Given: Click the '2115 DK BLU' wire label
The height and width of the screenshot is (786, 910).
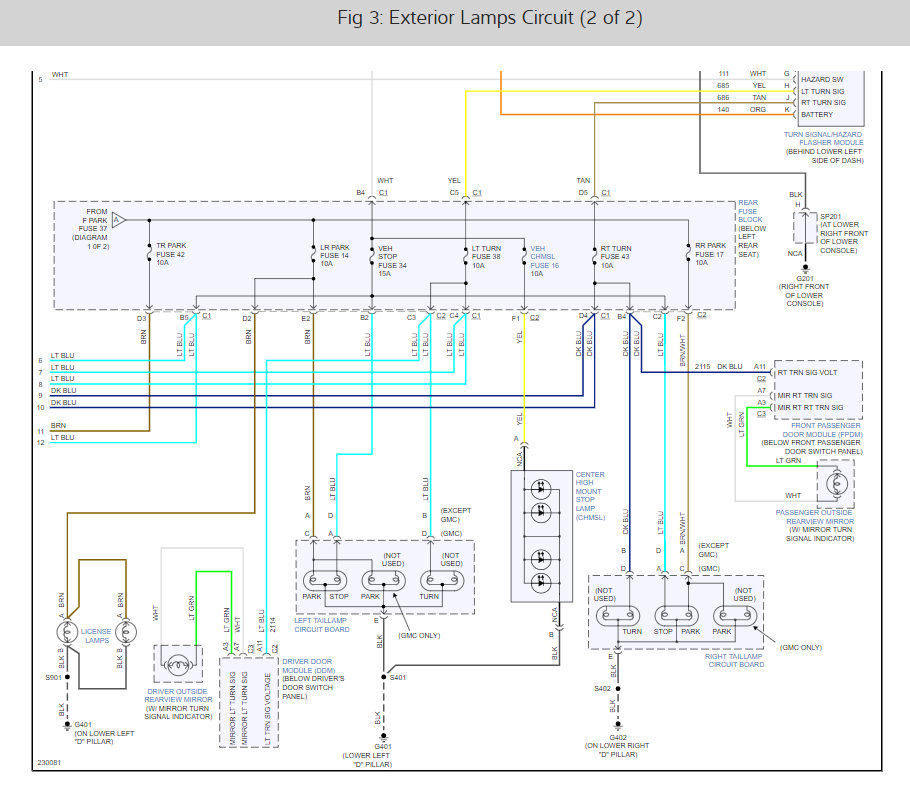Looking at the screenshot, I should coord(718,367).
